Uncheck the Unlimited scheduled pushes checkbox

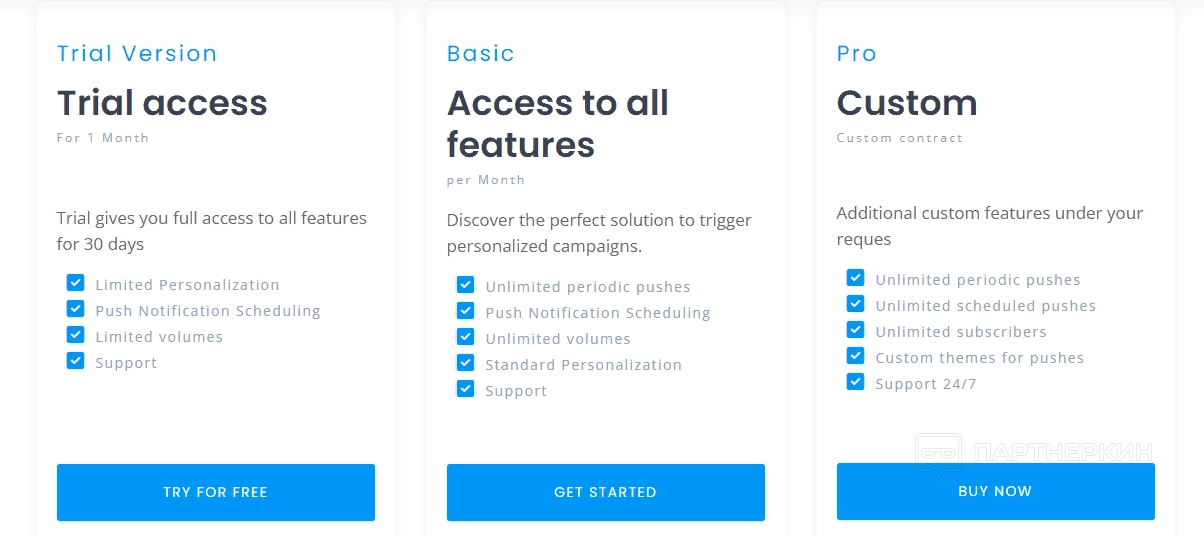(855, 304)
